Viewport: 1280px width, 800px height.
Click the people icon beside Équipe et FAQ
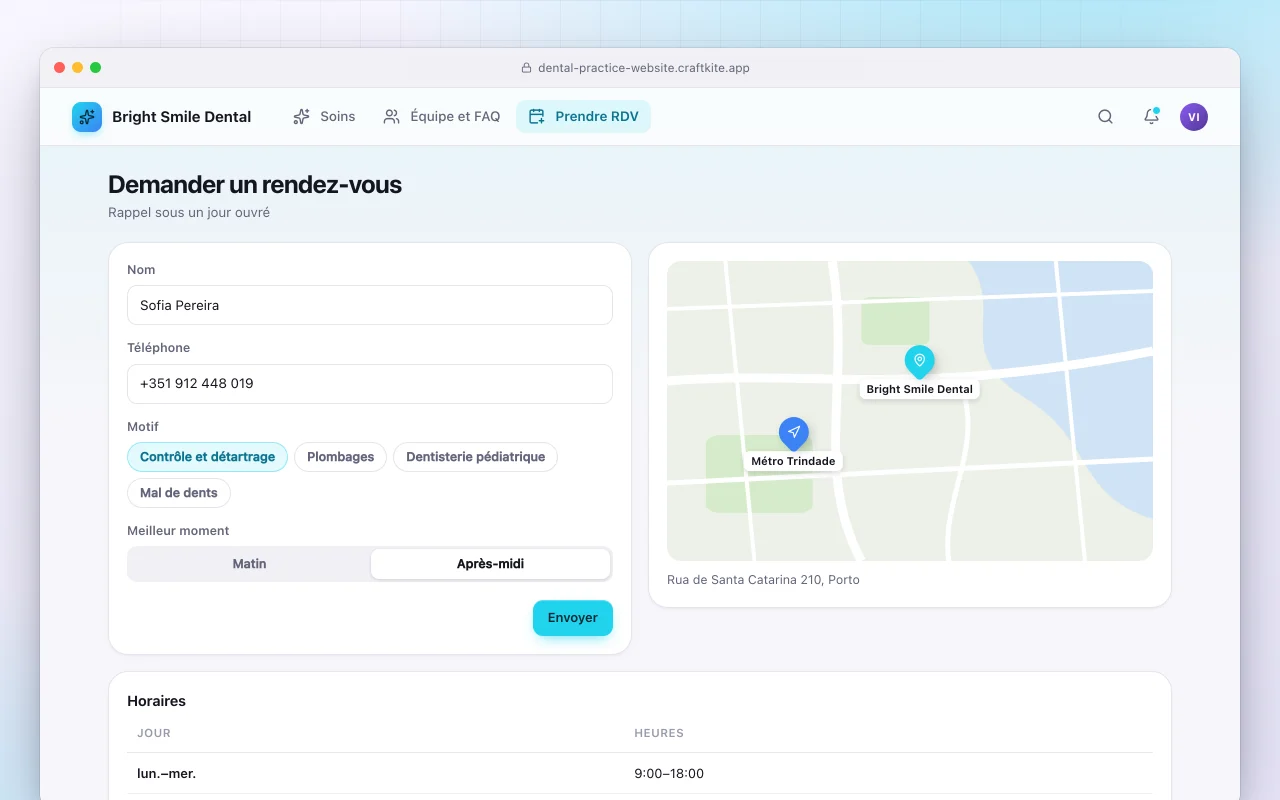pos(392,117)
